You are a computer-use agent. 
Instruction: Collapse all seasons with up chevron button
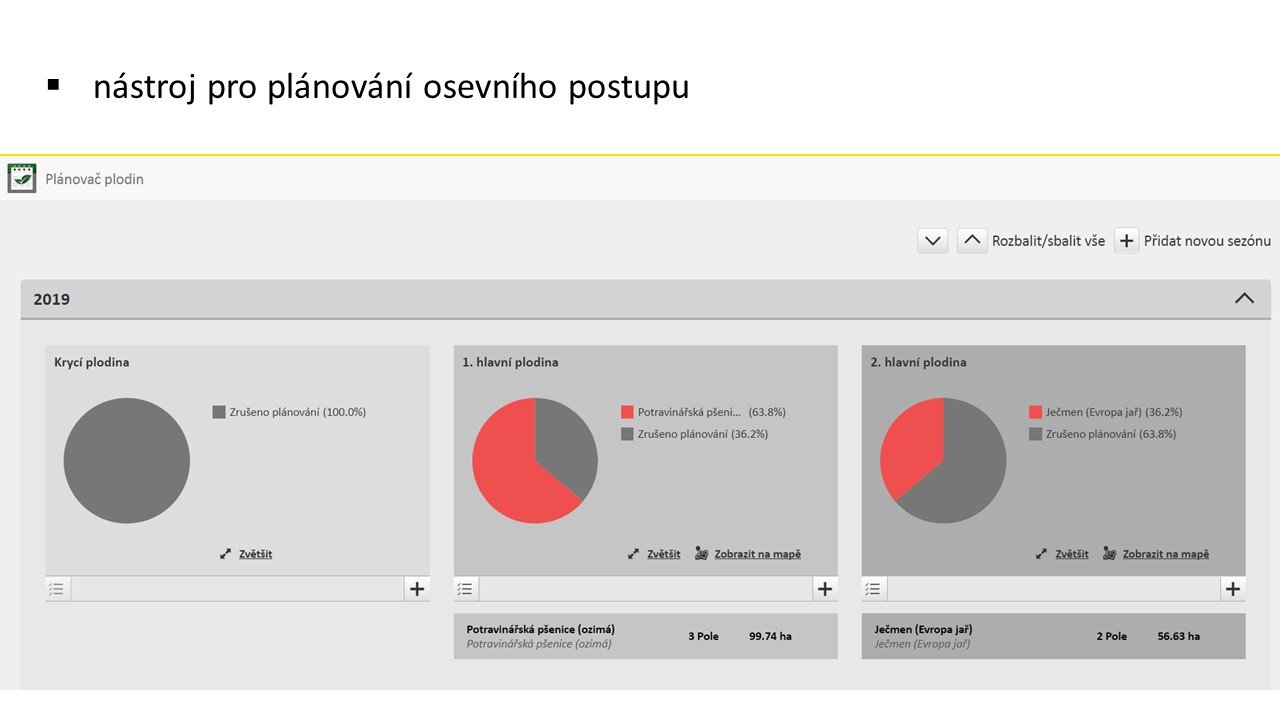pyautogui.click(x=972, y=241)
